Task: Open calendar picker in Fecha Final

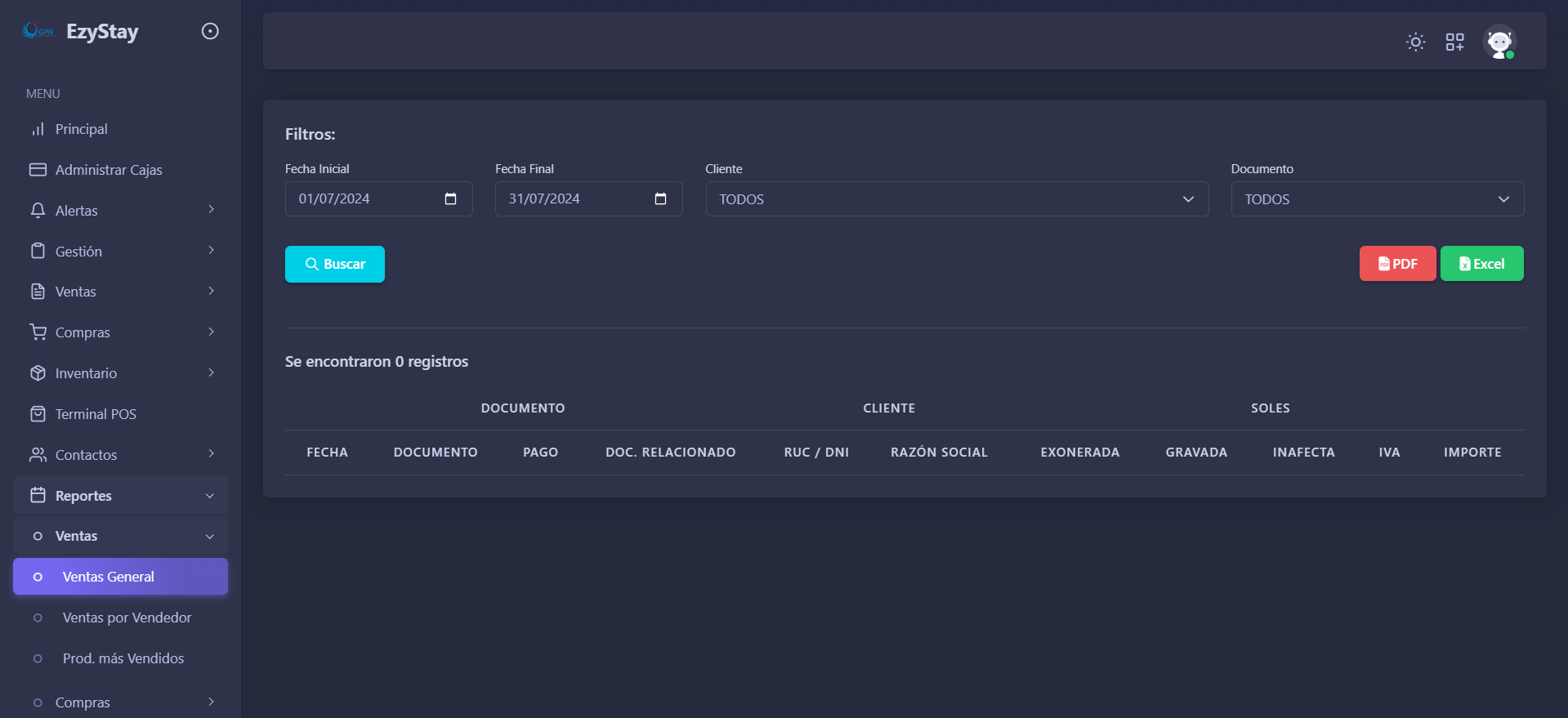Action: coord(660,199)
